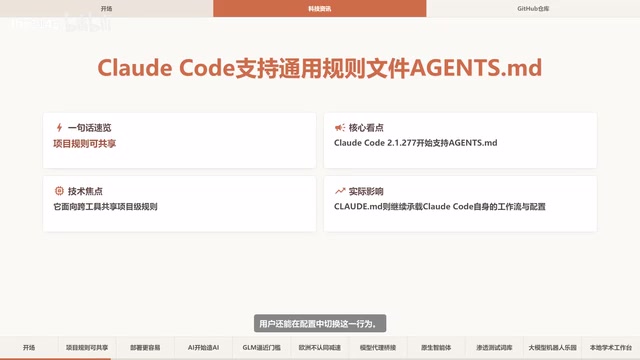Screen dimensions: 640x360
Task: Click the slide title mentioning AGENTS.md
Action: [x=320, y=68]
